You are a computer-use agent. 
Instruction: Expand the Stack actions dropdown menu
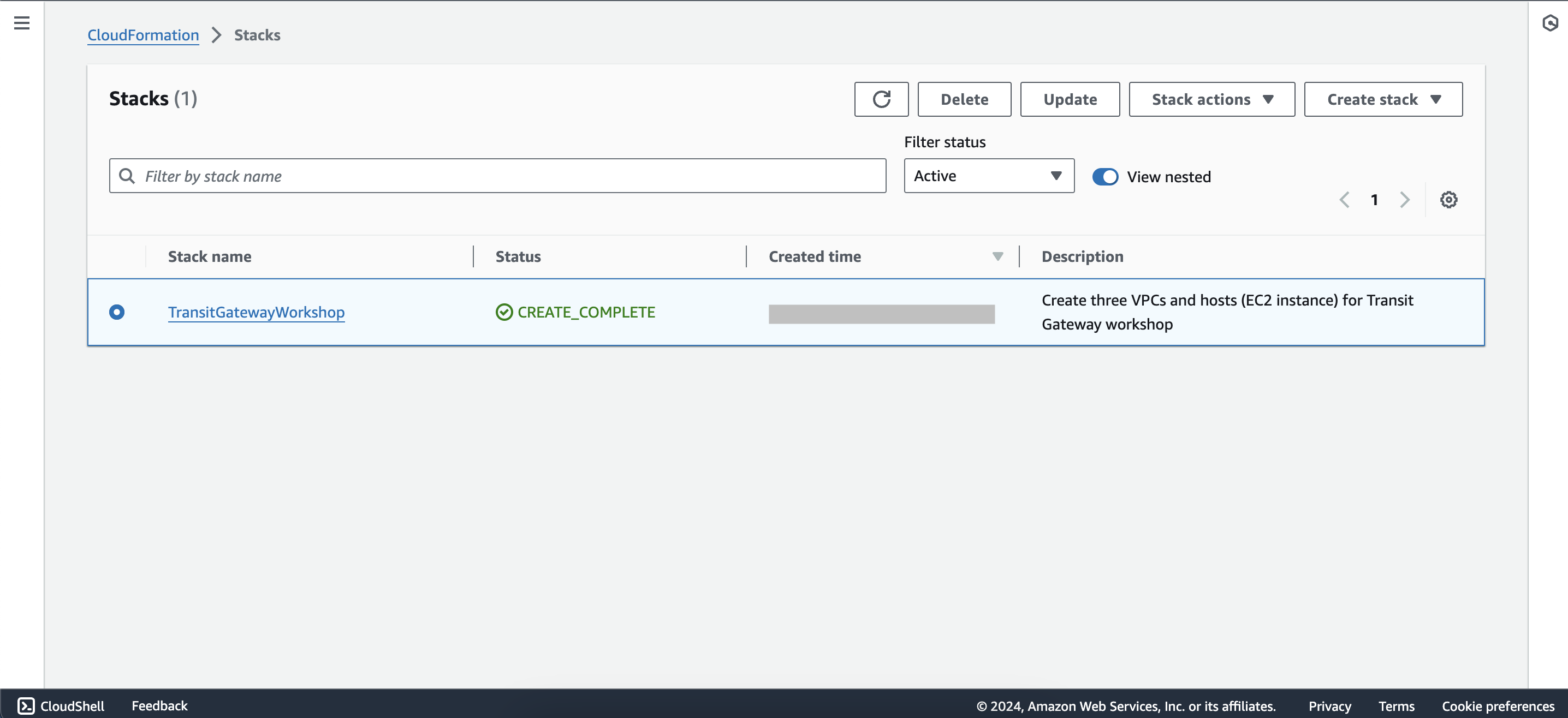(1211, 99)
